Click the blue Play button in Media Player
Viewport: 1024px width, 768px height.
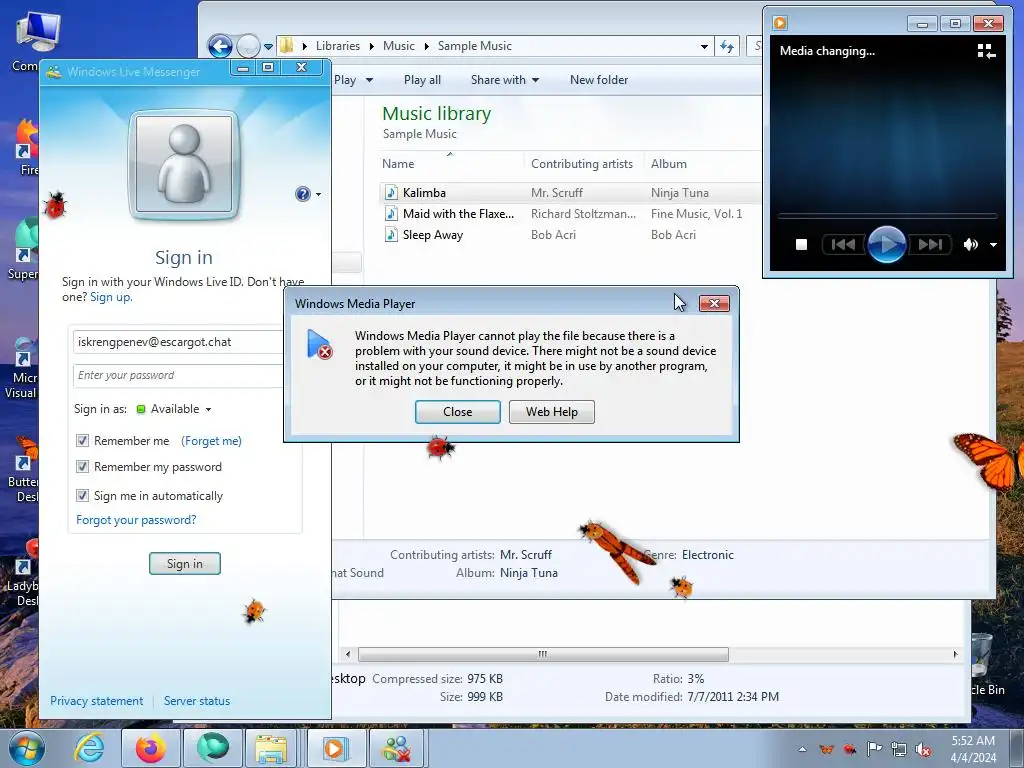tap(886, 244)
